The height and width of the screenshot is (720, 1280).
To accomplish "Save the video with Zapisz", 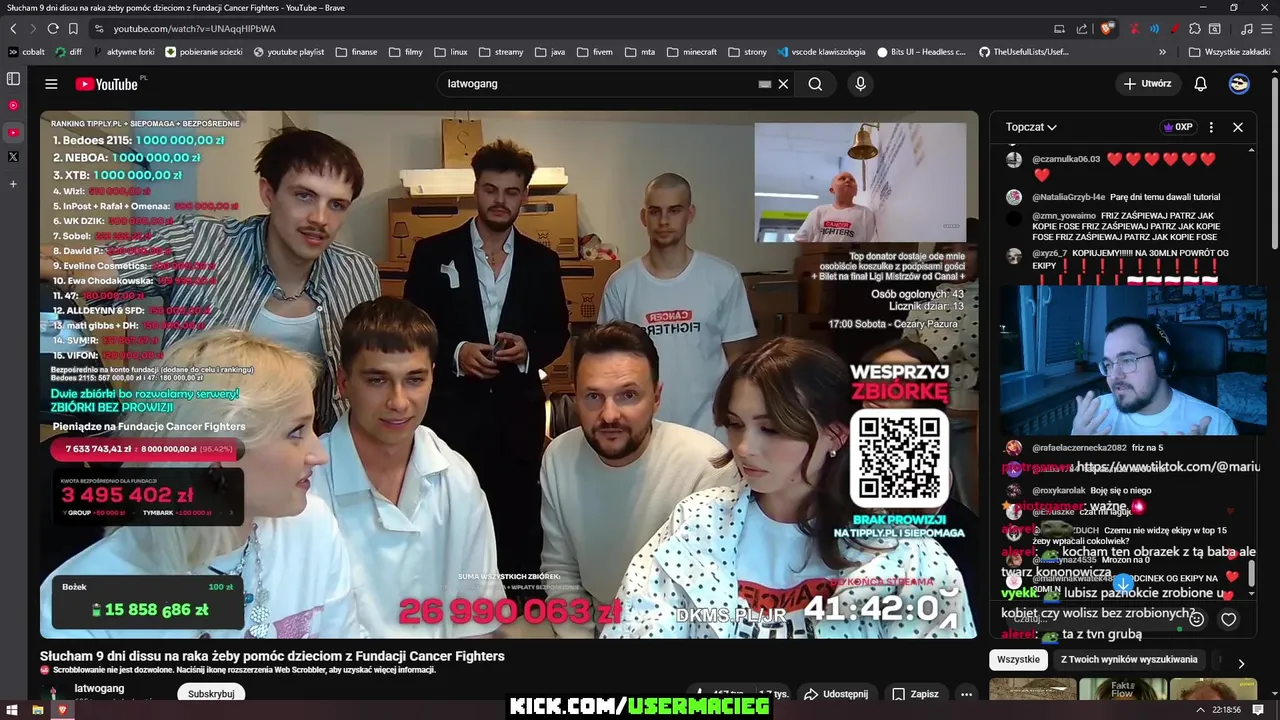I will tap(915, 694).
